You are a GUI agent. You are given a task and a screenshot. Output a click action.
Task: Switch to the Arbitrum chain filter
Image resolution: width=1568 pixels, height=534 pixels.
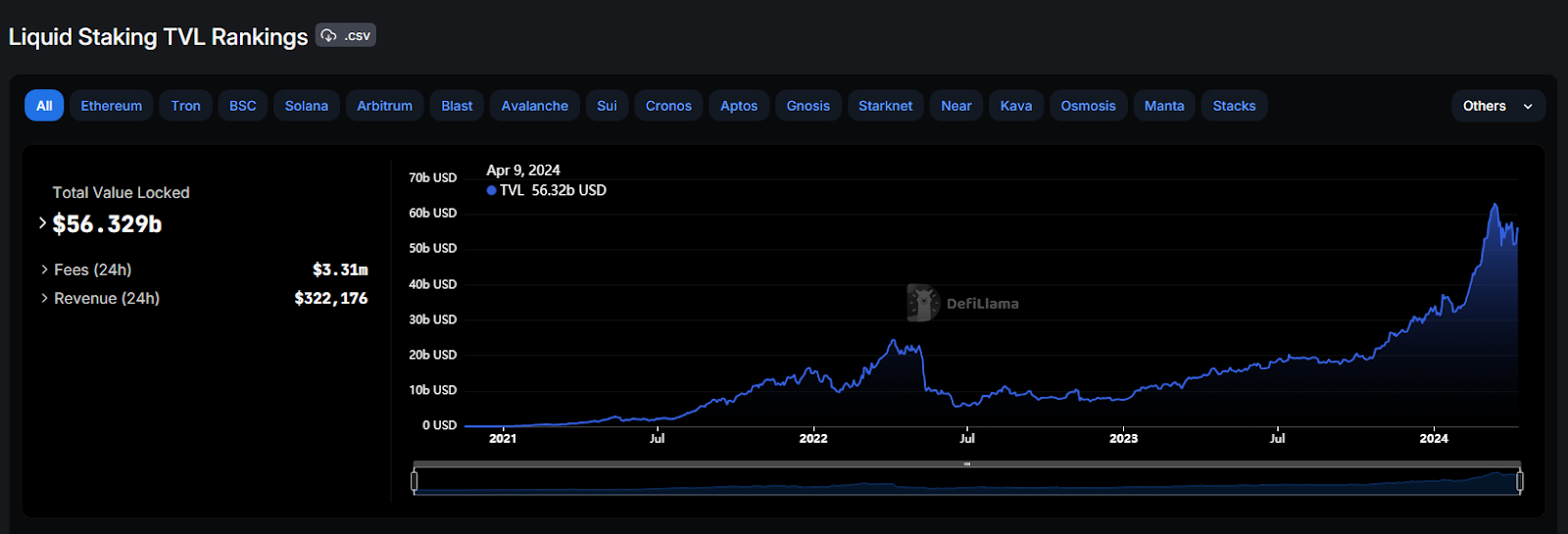point(384,106)
